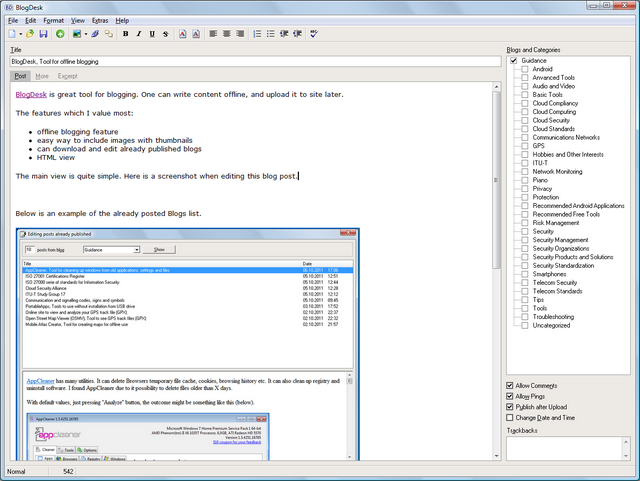Open the File menu
This screenshot has height=481, width=640.
13,20
